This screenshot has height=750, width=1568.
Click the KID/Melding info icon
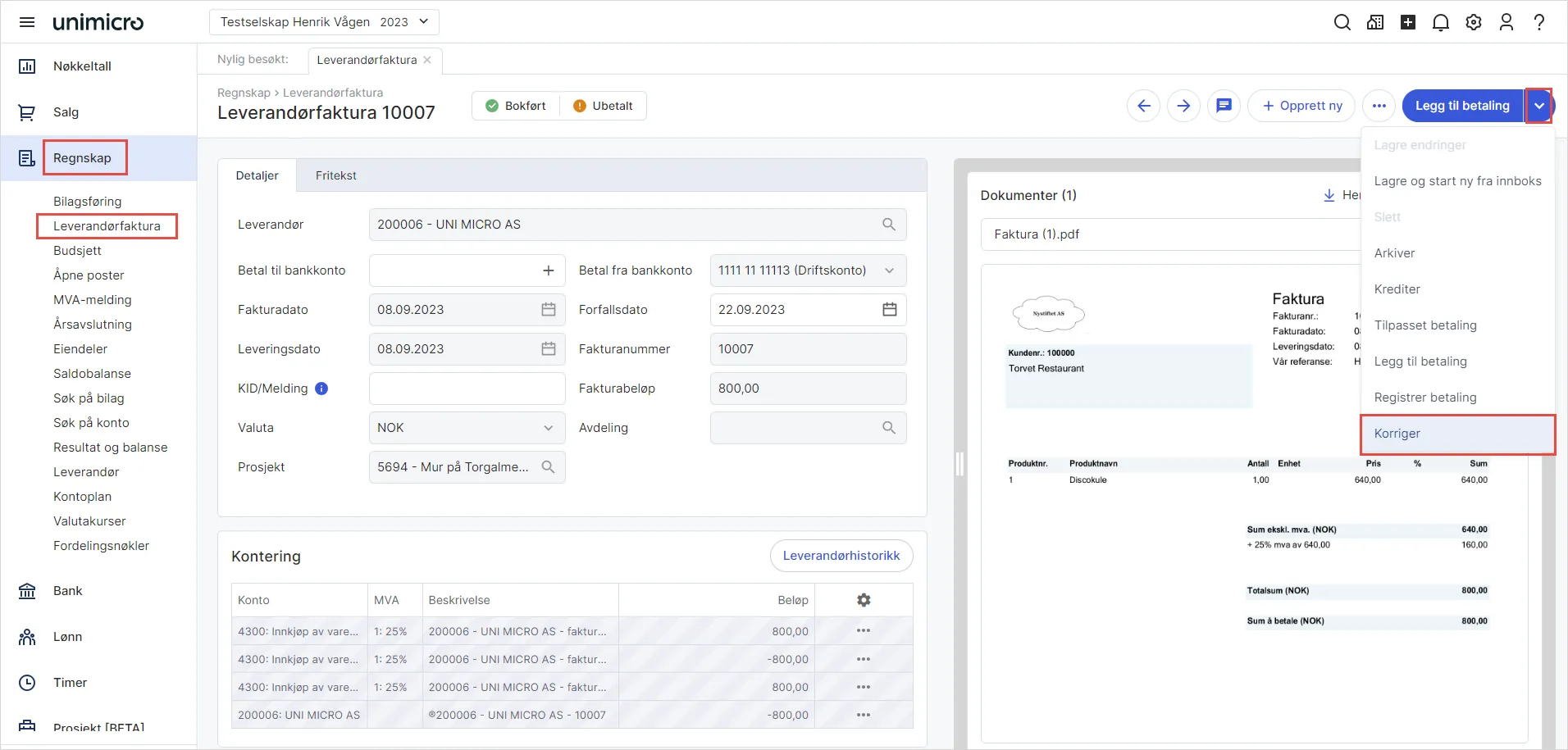click(x=321, y=389)
